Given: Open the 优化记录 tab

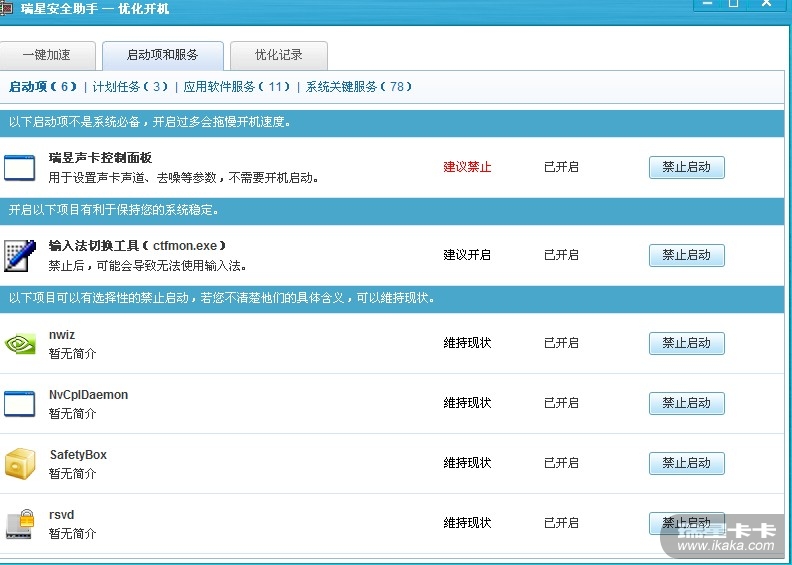Looking at the screenshot, I should click(x=279, y=55).
